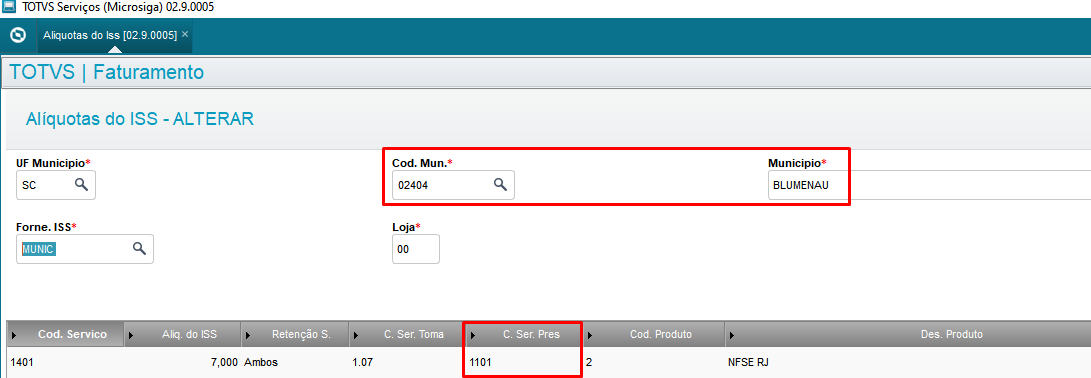Close the Aliquotas do Iss tab
This screenshot has height=378, width=1091.
pyautogui.click(x=184, y=34)
